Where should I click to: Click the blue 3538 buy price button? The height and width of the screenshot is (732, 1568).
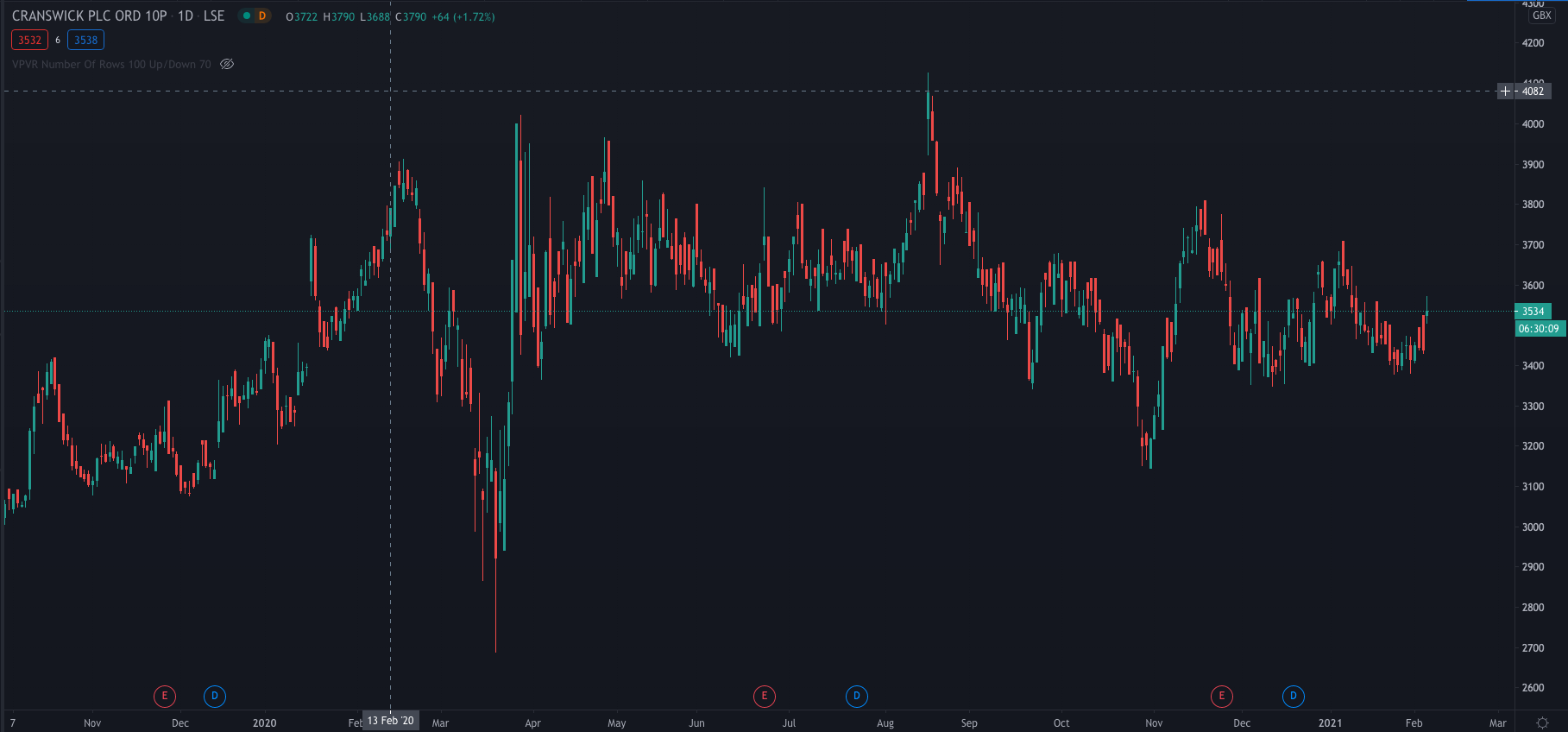[x=85, y=40]
